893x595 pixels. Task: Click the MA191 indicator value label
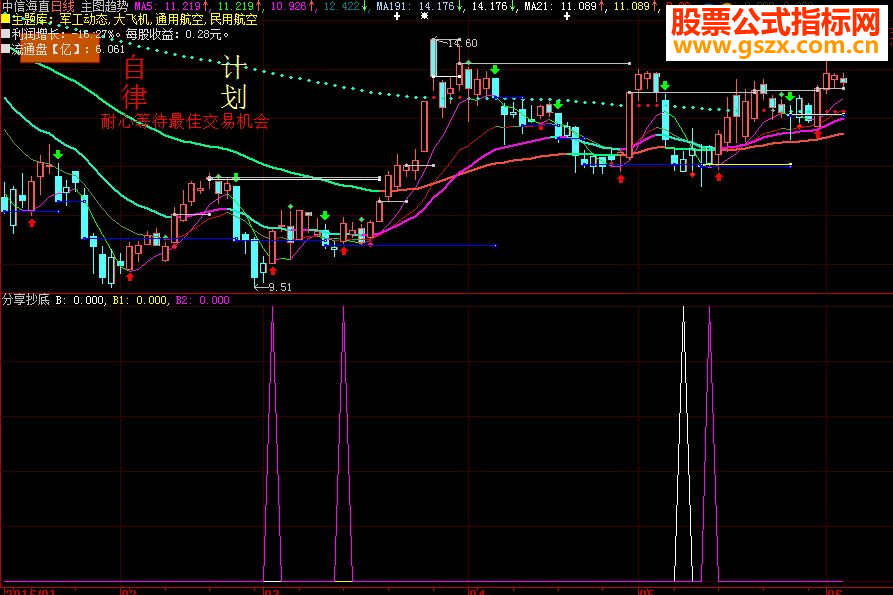click(x=415, y=6)
